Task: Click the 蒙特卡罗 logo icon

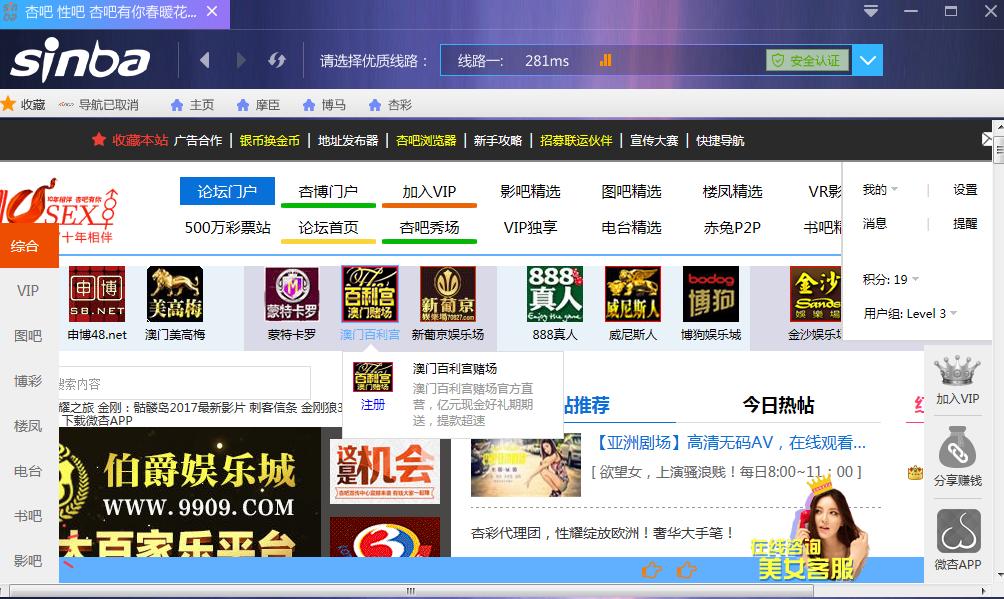Action: pos(292,294)
